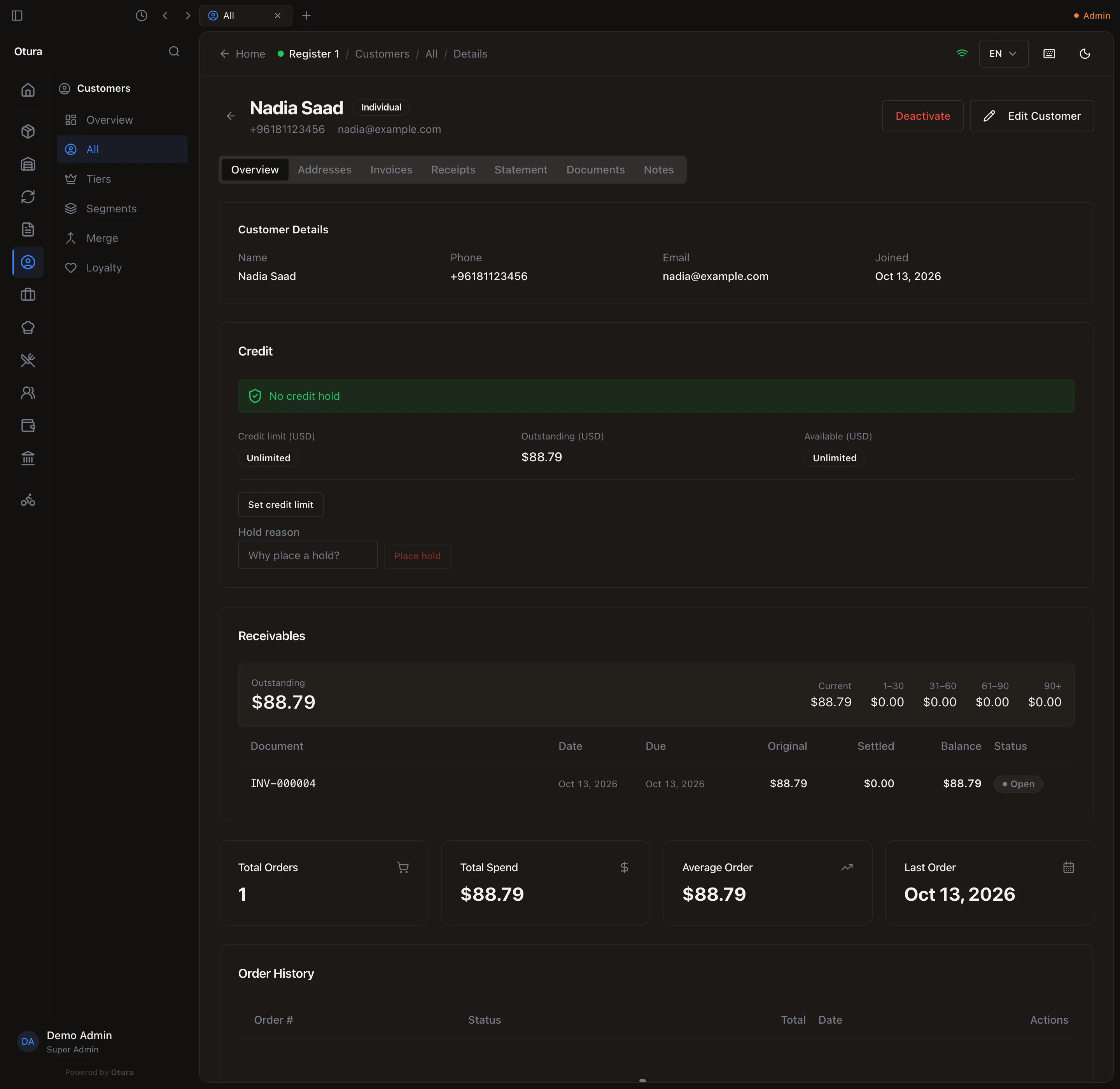Open the search magnifier icon
1120x1089 pixels.
(174, 51)
